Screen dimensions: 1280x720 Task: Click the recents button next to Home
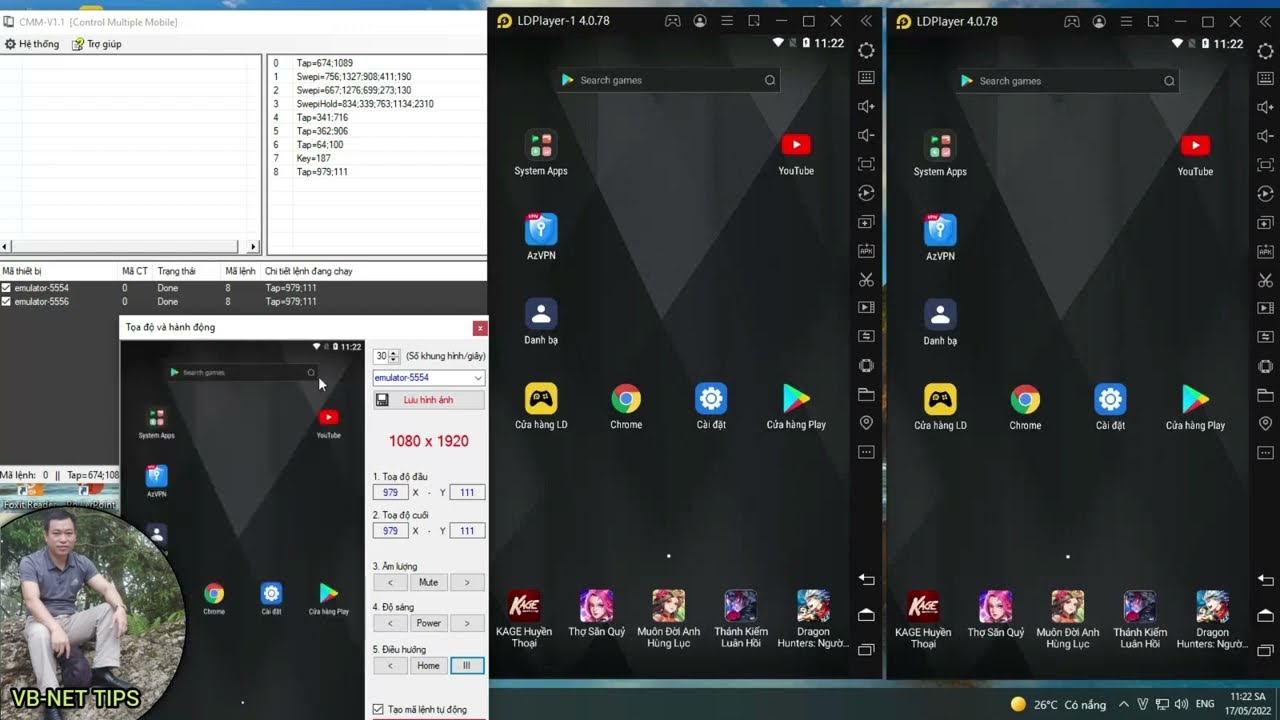[467, 665]
